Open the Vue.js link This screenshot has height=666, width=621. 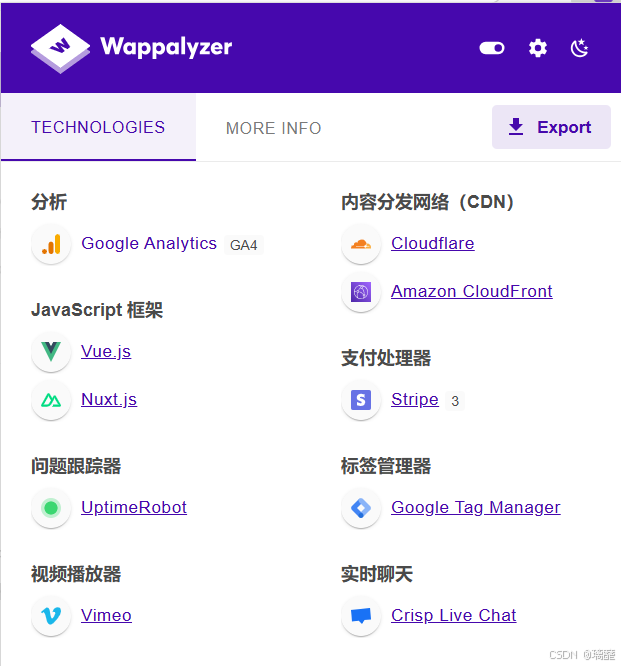point(106,352)
